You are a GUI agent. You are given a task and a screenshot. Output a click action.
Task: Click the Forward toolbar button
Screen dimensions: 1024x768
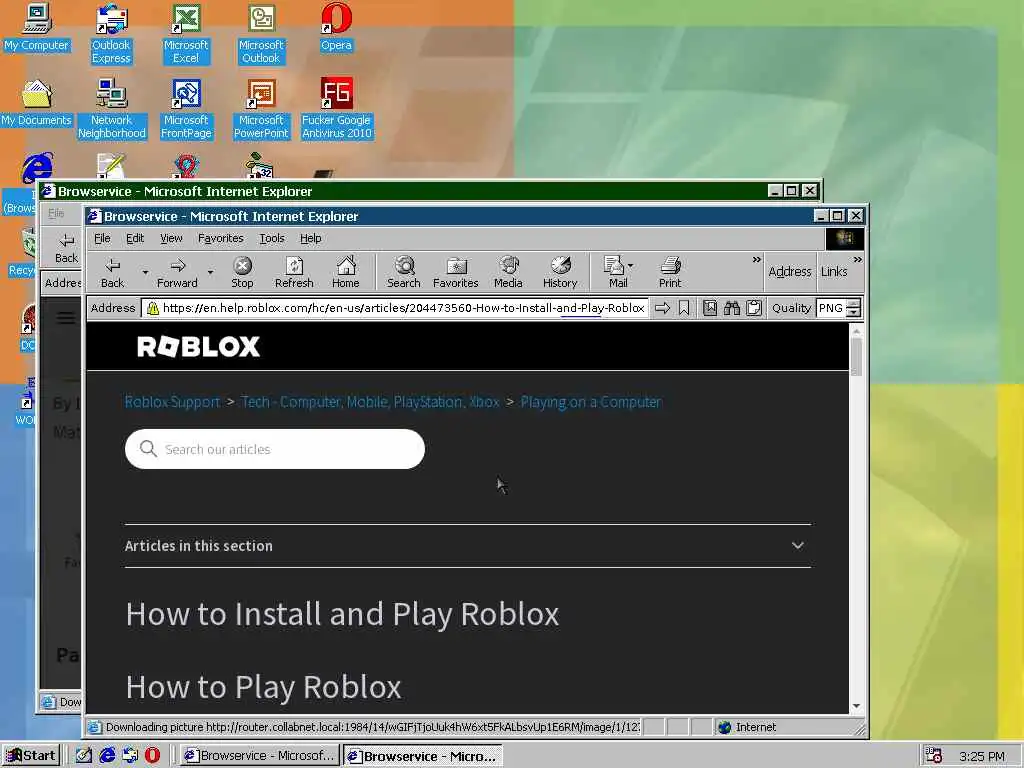tap(177, 272)
